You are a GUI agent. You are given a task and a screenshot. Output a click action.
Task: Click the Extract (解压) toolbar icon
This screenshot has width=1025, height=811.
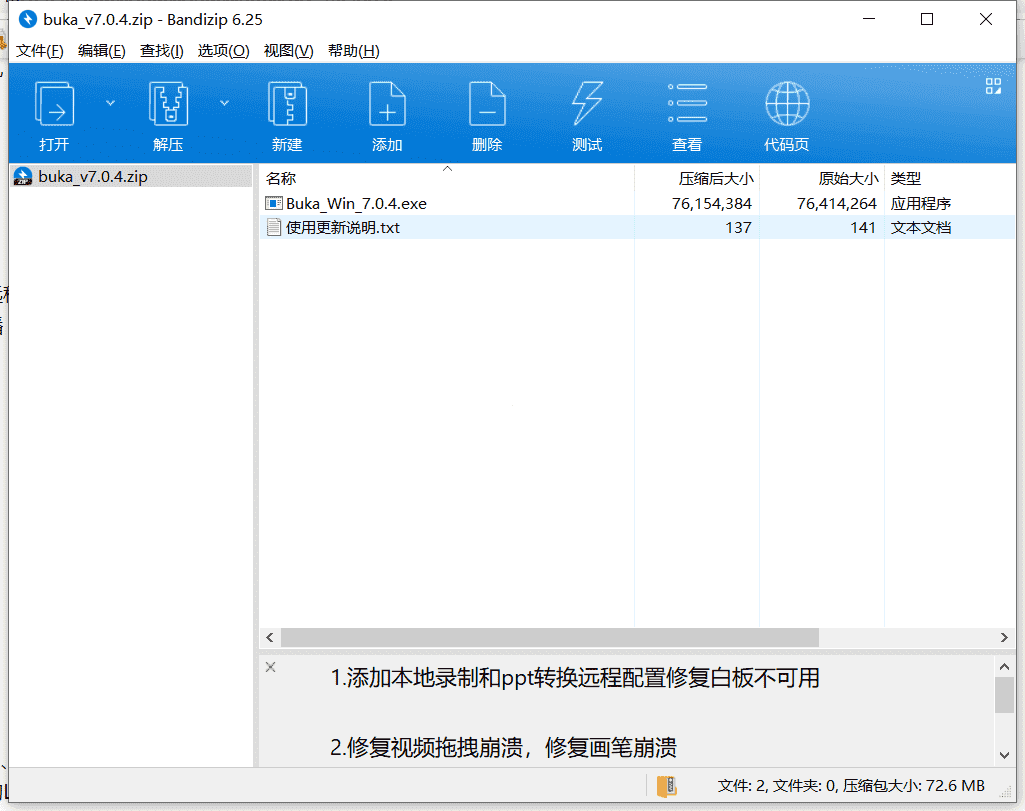tap(168, 103)
